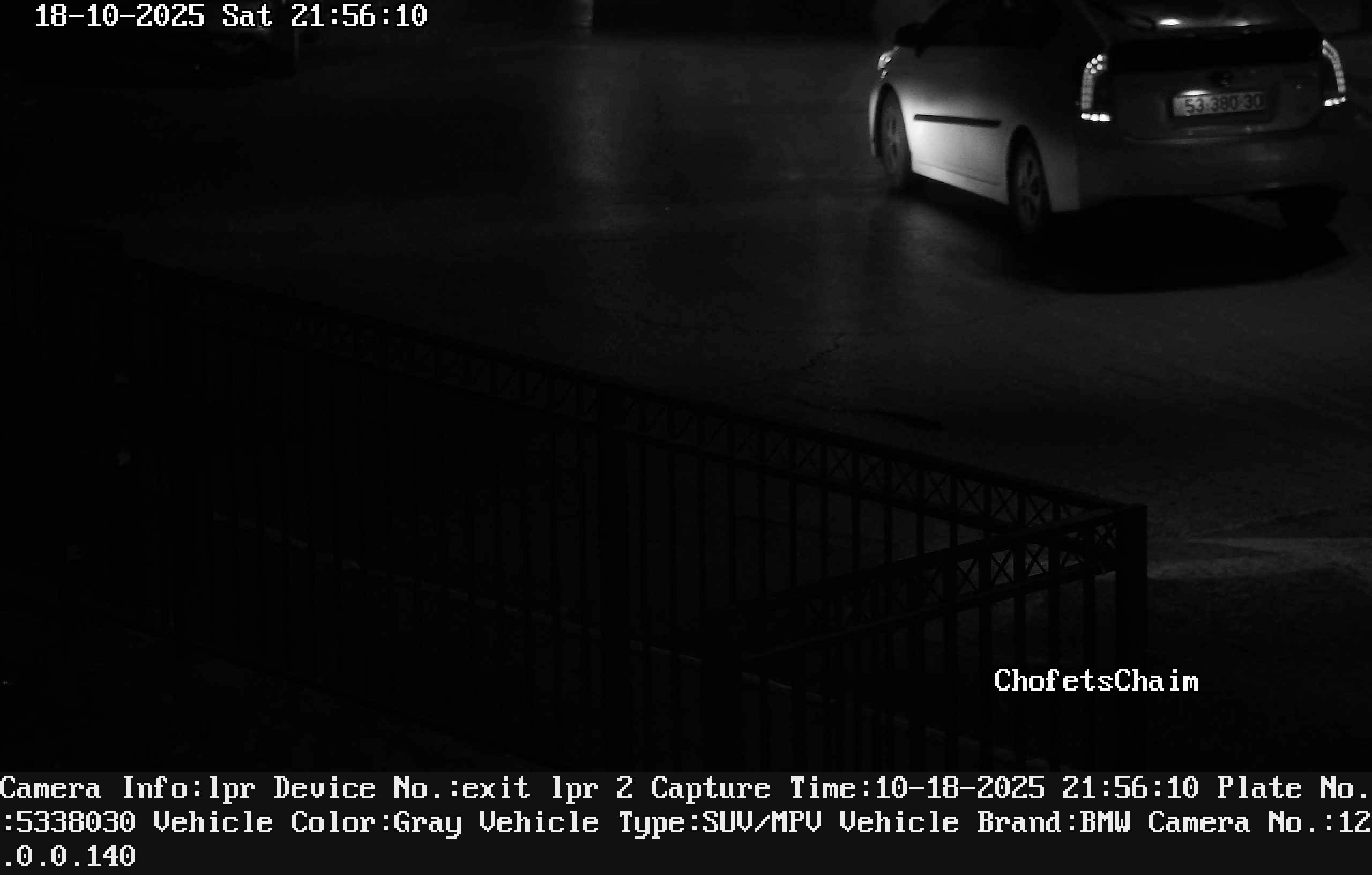
Task: Click the Vehicle Type:SUV/MPV text
Action: (650, 823)
